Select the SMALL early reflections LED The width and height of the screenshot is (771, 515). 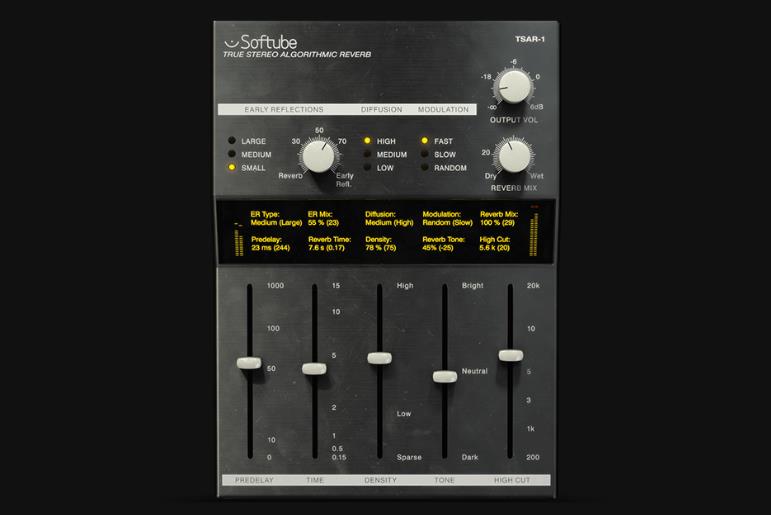click(232, 167)
